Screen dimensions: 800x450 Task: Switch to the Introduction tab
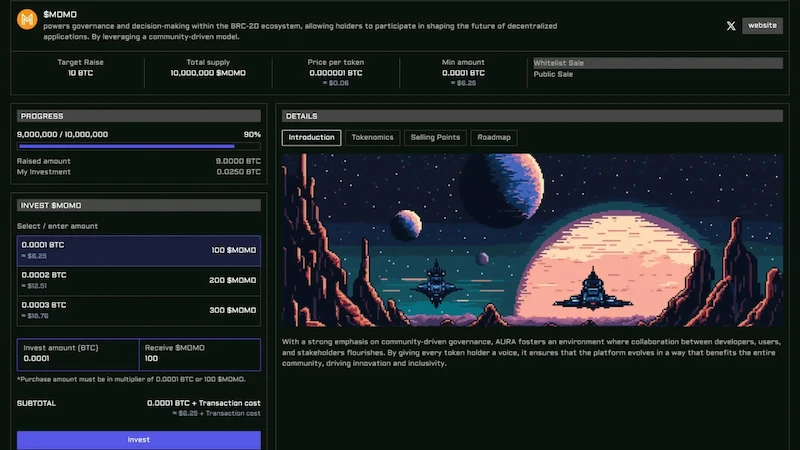click(x=311, y=137)
